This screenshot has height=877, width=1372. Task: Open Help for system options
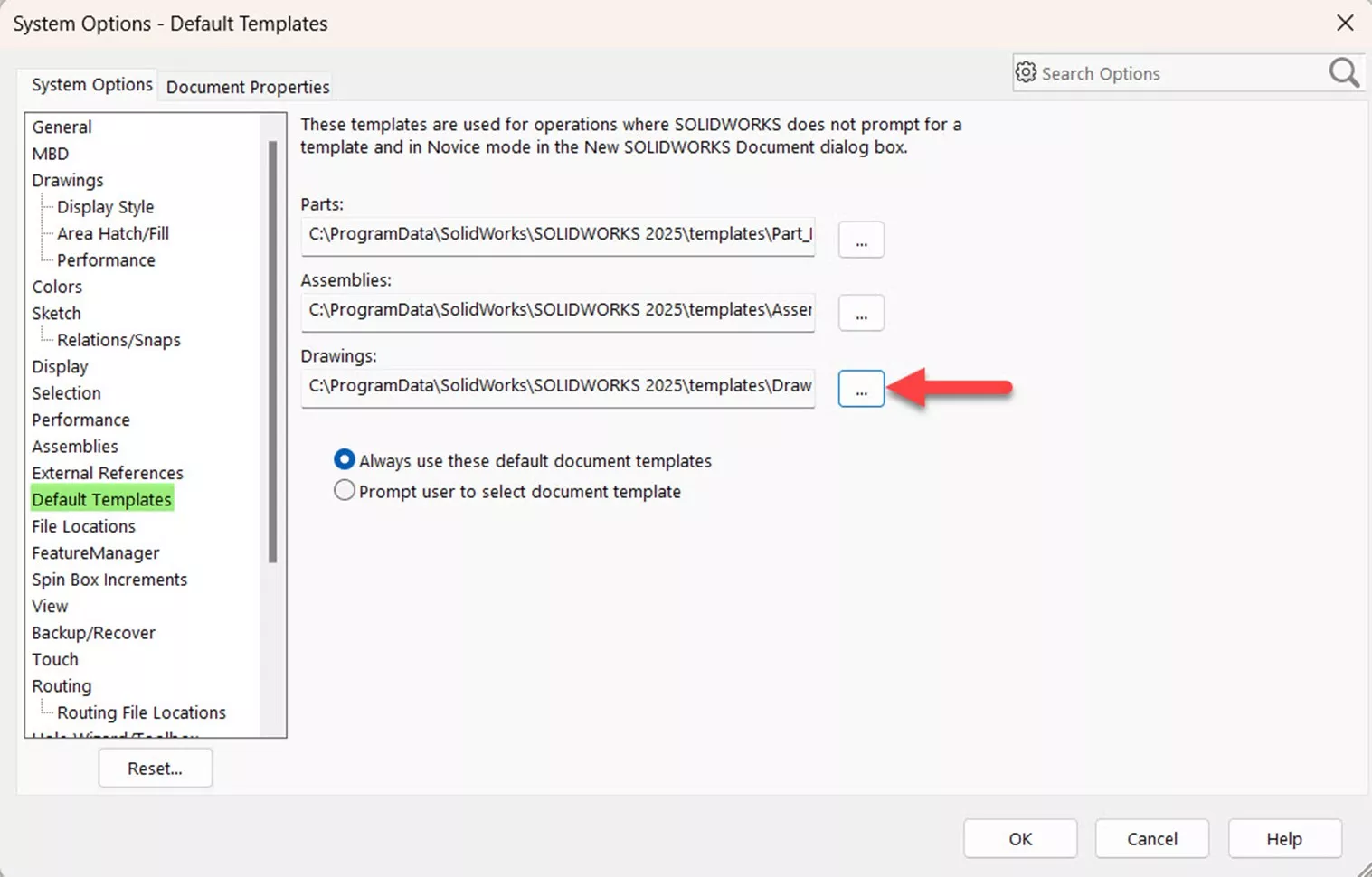(x=1283, y=838)
